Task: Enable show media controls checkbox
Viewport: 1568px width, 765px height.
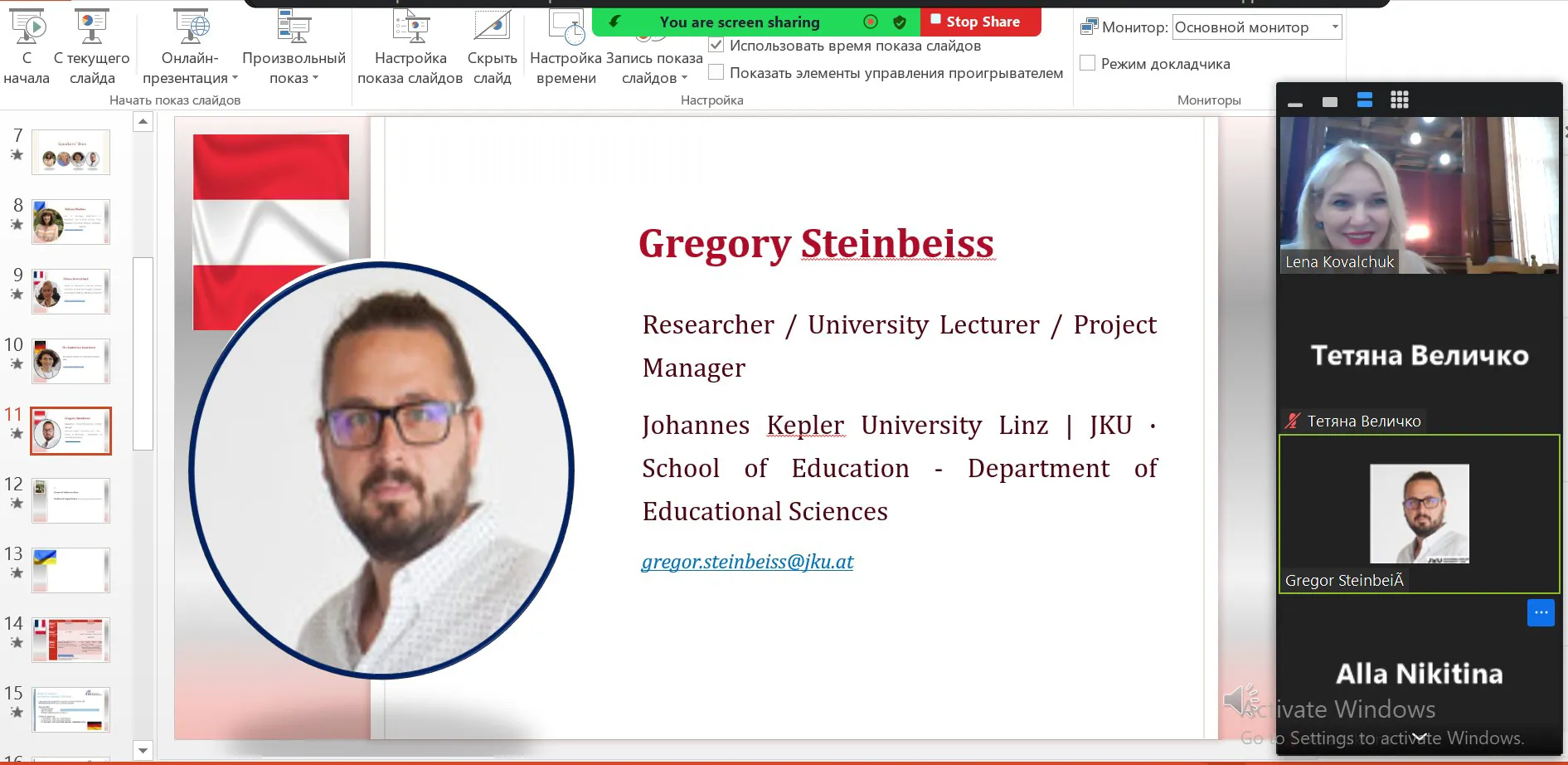Action: click(x=716, y=73)
